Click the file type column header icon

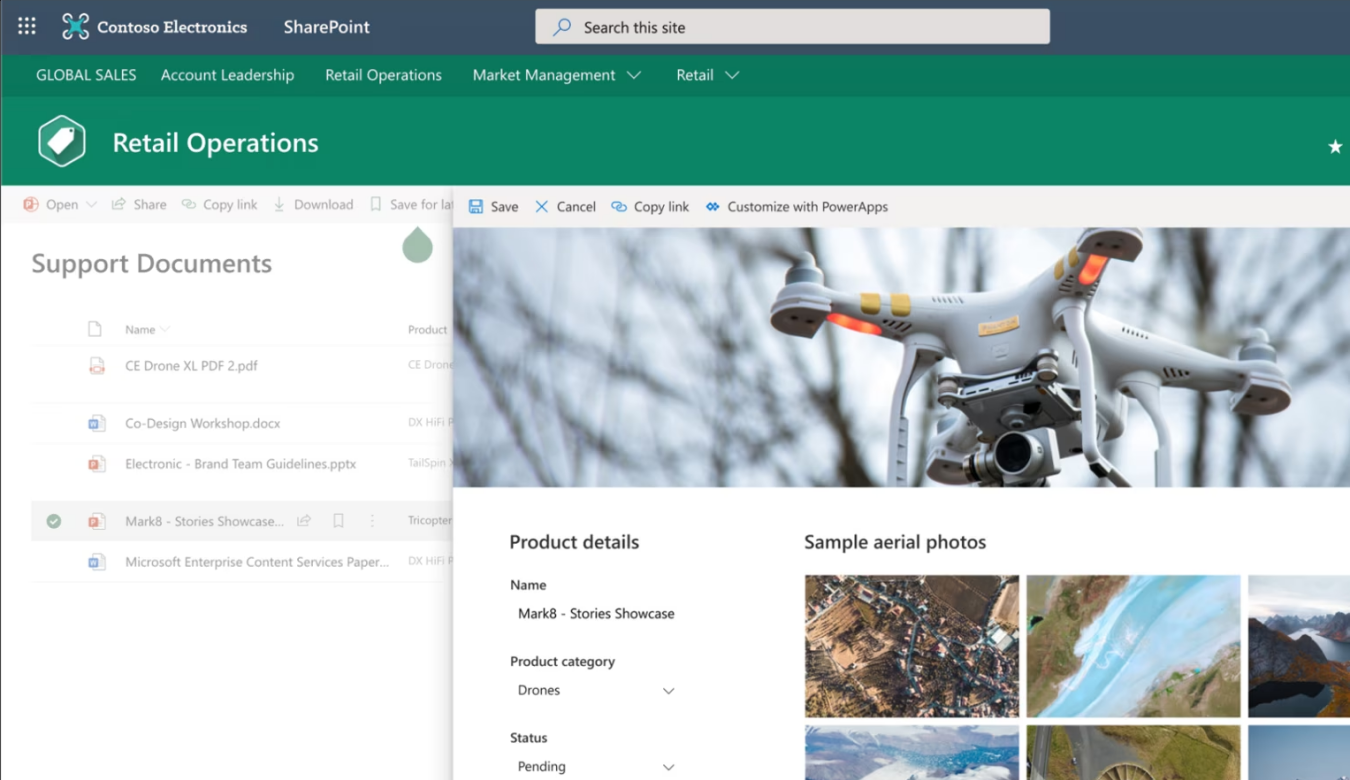pos(95,329)
